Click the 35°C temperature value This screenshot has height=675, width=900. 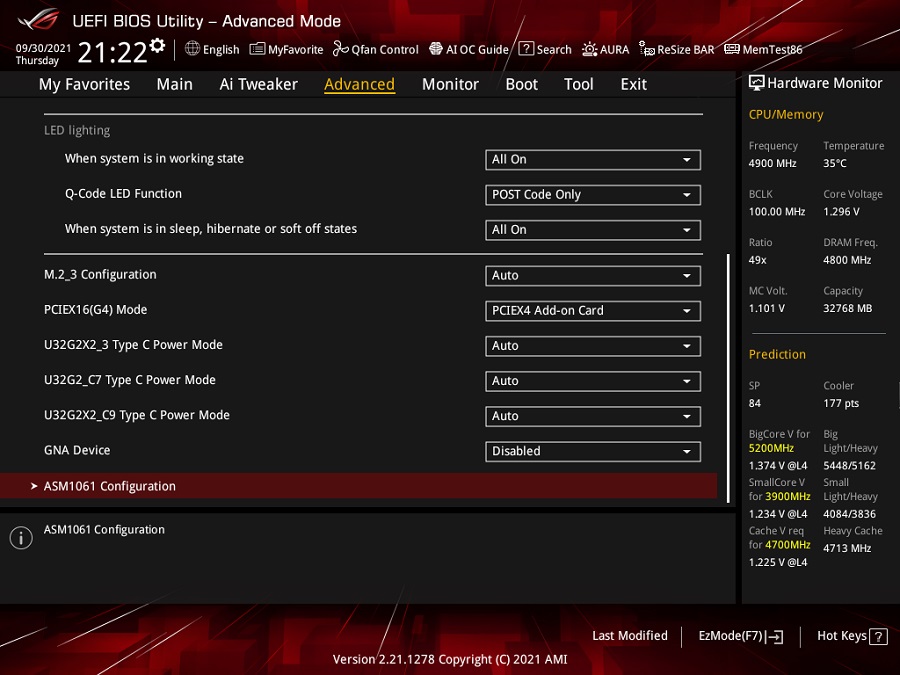coord(835,164)
